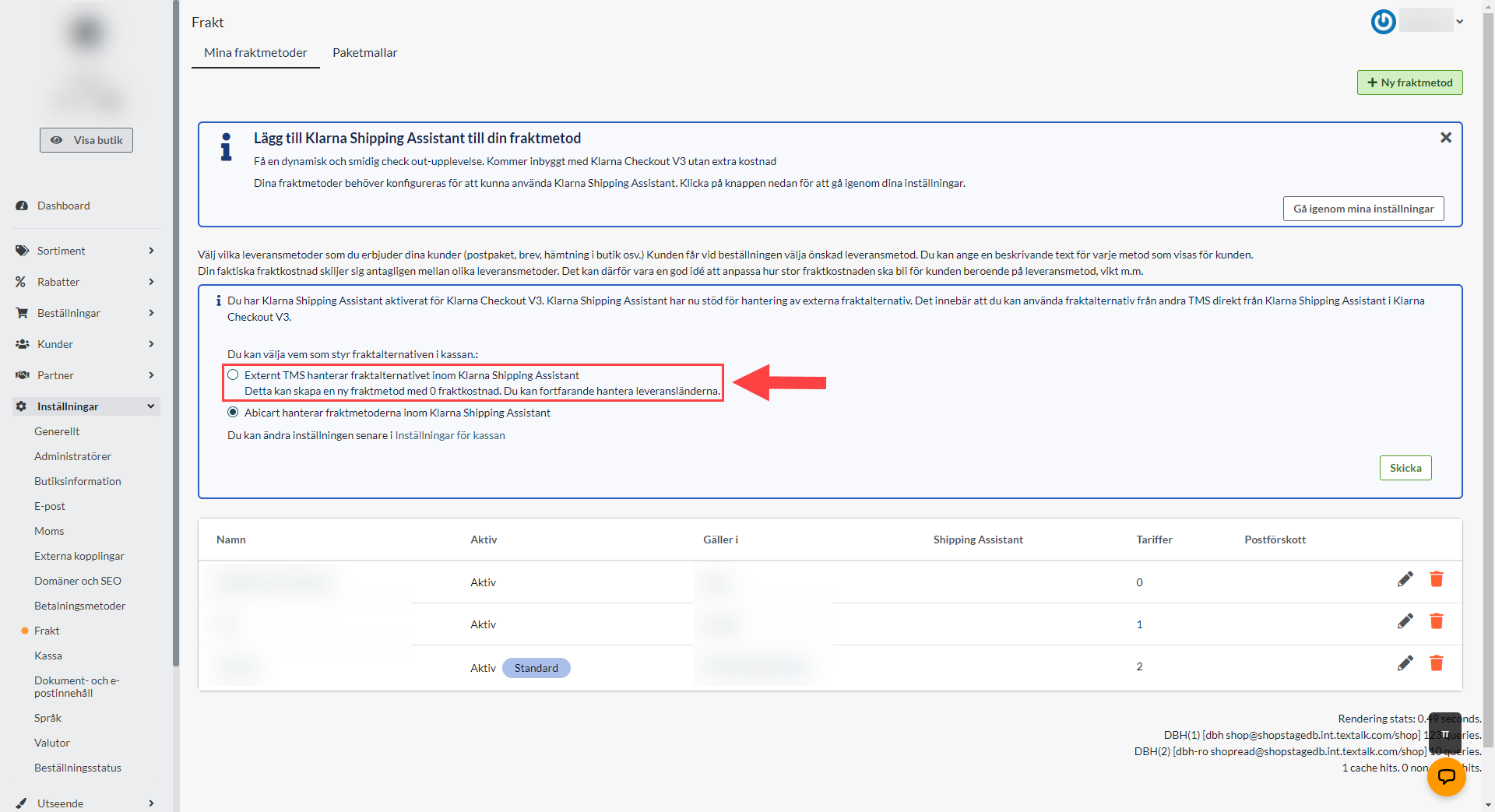Click the Inställningar gear icon
The width and height of the screenshot is (1495, 812).
[x=21, y=406]
